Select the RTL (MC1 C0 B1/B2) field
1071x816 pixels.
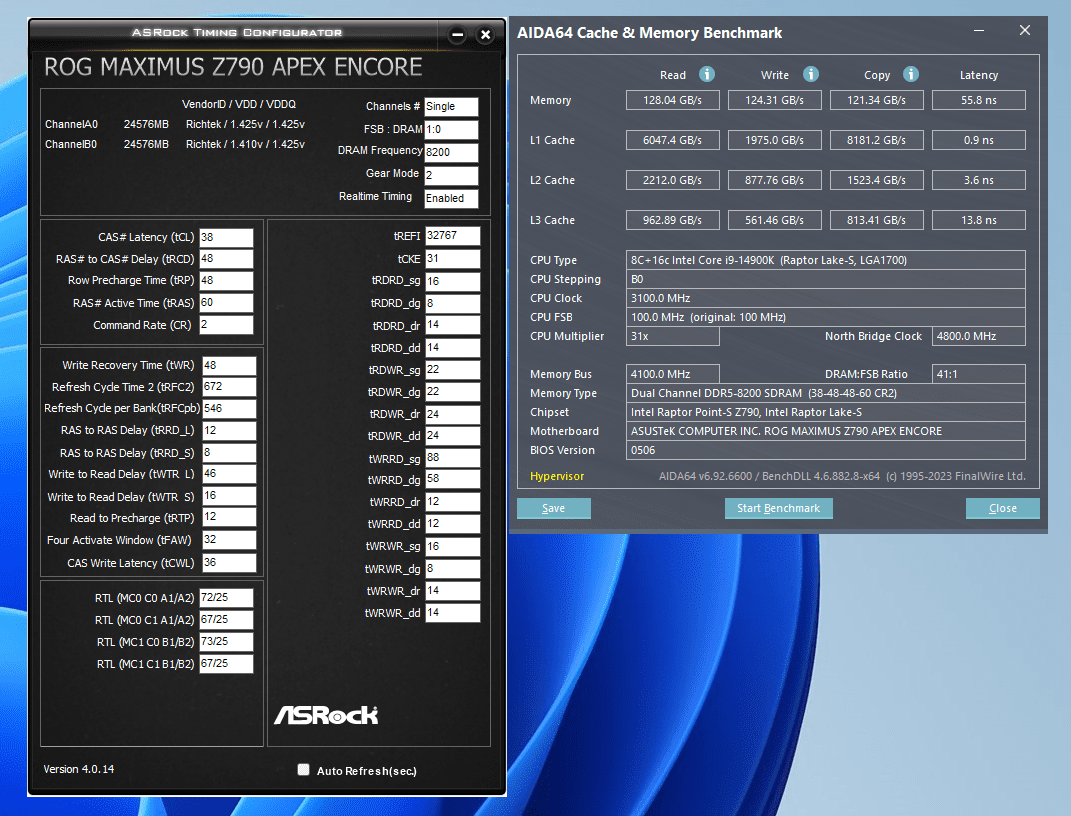(x=226, y=641)
